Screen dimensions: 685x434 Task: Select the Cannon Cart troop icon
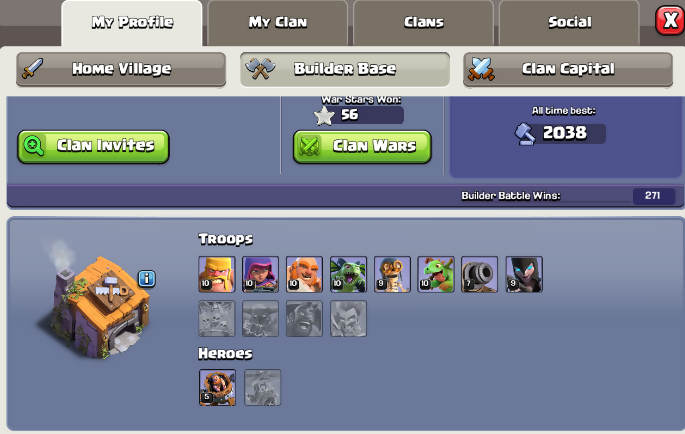(480, 274)
